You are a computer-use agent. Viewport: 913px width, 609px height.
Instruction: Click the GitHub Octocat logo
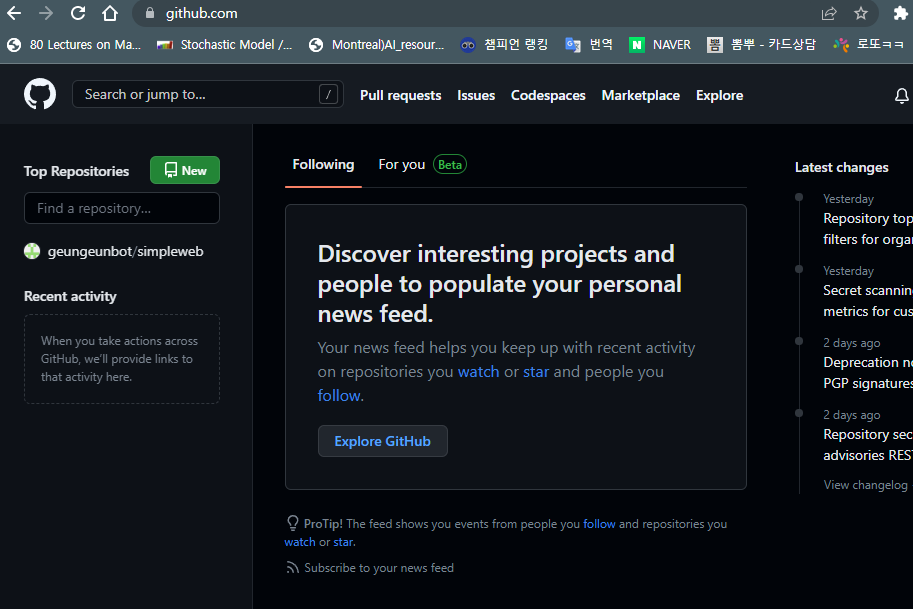(40, 94)
